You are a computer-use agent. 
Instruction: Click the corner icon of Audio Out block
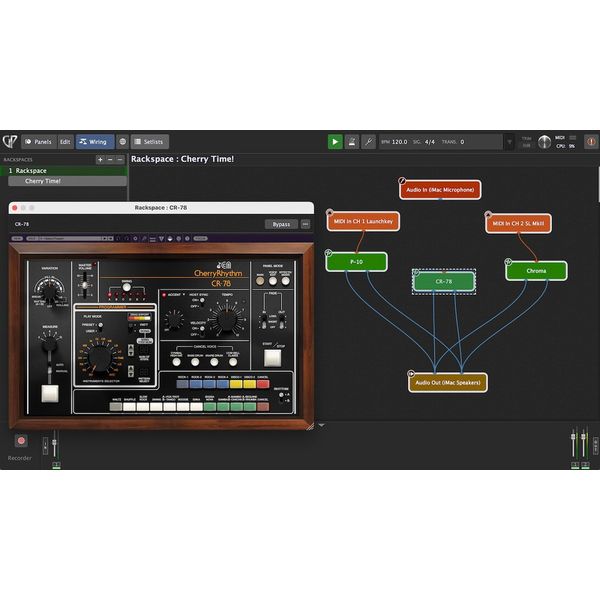(x=411, y=373)
